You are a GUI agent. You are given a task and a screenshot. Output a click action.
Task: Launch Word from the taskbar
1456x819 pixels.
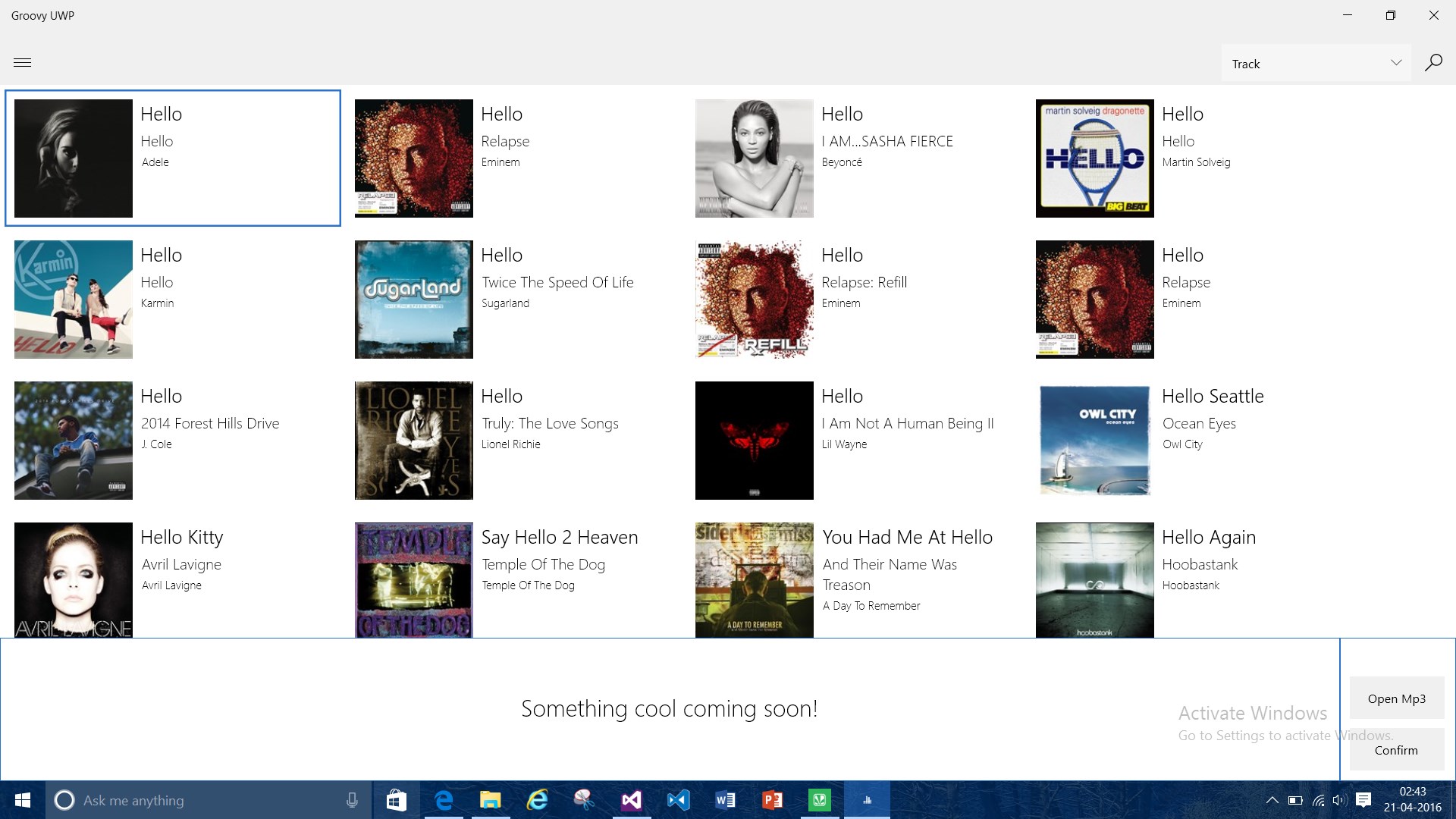coord(725,800)
